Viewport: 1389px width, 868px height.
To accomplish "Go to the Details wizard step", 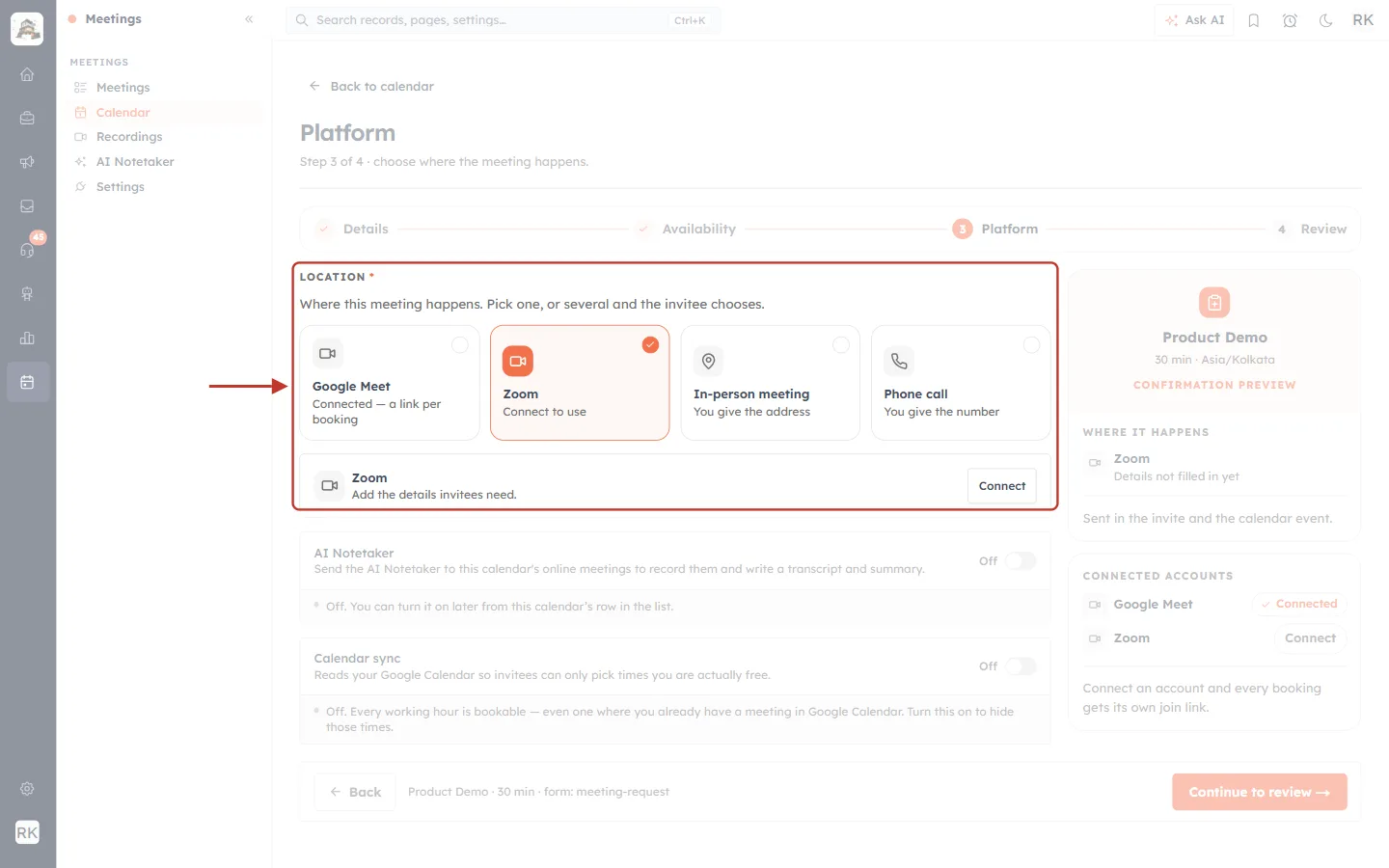I will tap(352, 229).
